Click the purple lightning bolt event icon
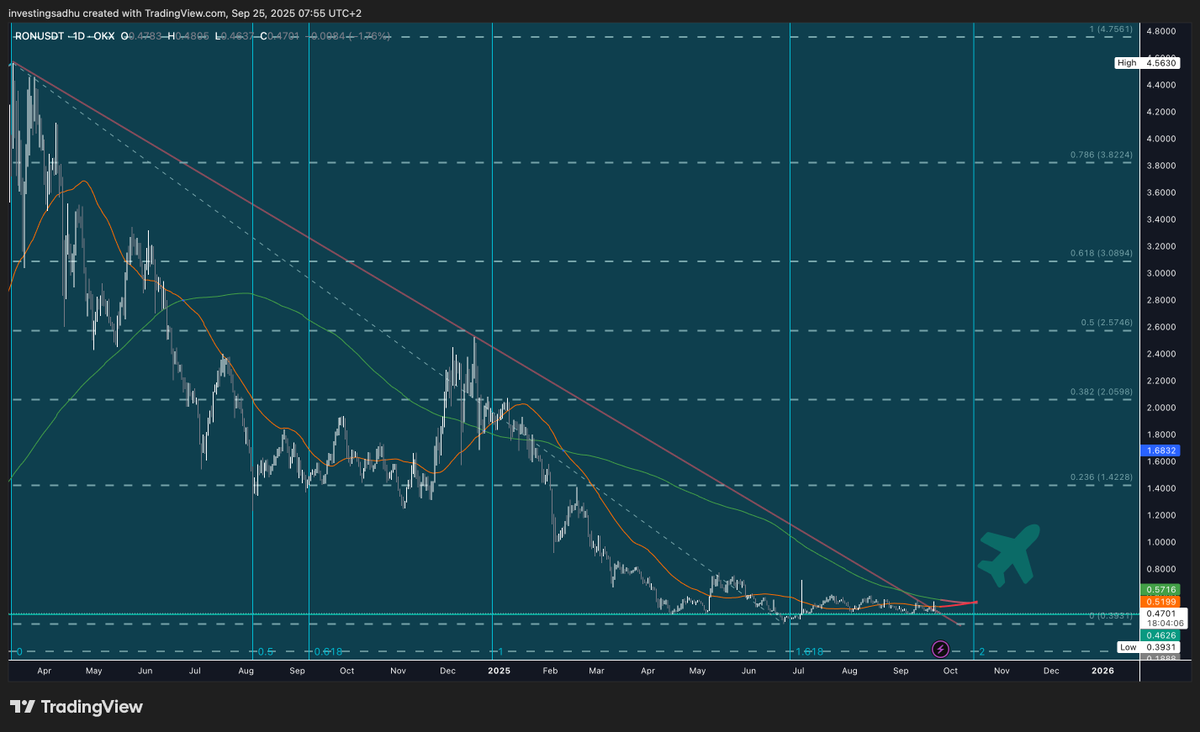This screenshot has width=1200, height=732. pos(941,650)
